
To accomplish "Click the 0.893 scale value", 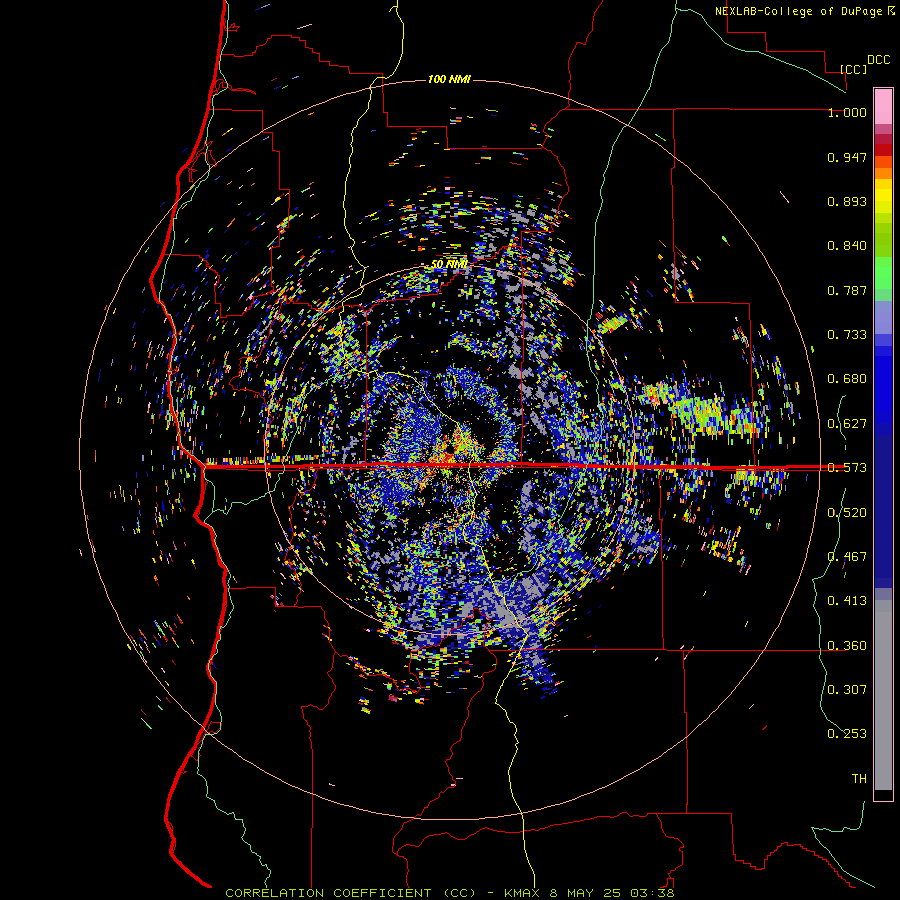I will pyautogui.click(x=847, y=201).
